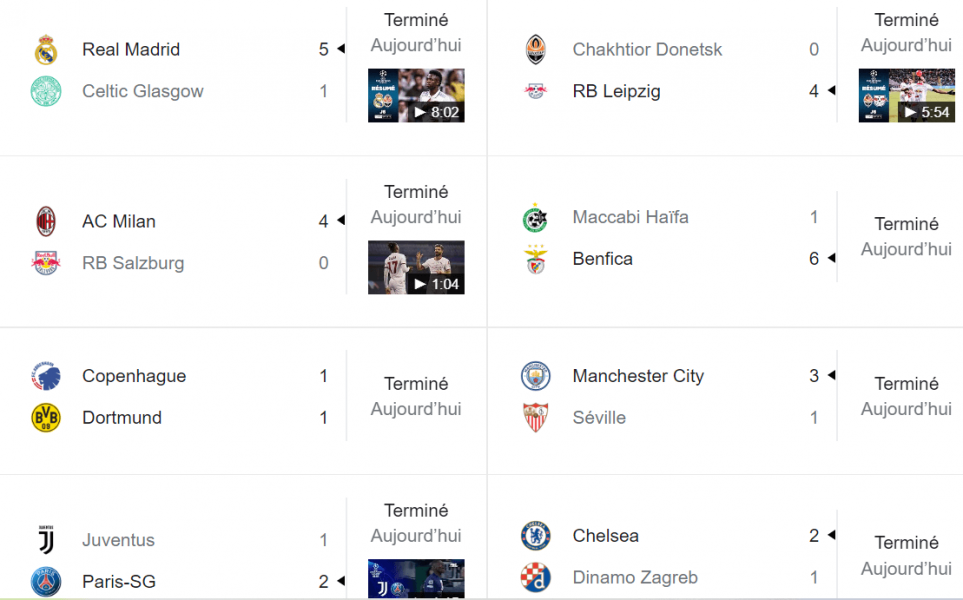The width and height of the screenshot is (963, 600).
Task: Click the Real Madrid club crest
Action: pos(46,50)
